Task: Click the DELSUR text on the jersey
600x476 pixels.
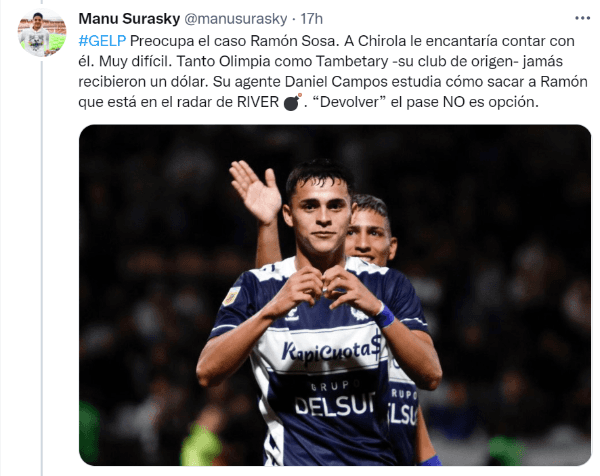Action: point(335,406)
